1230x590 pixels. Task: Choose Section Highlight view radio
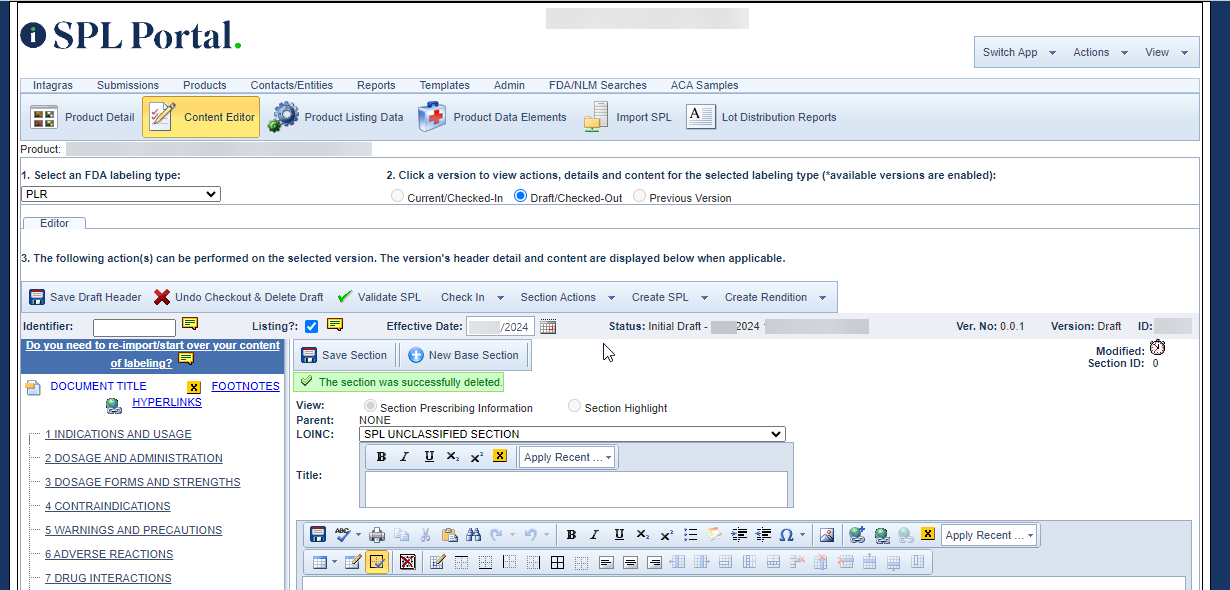coord(574,406)
